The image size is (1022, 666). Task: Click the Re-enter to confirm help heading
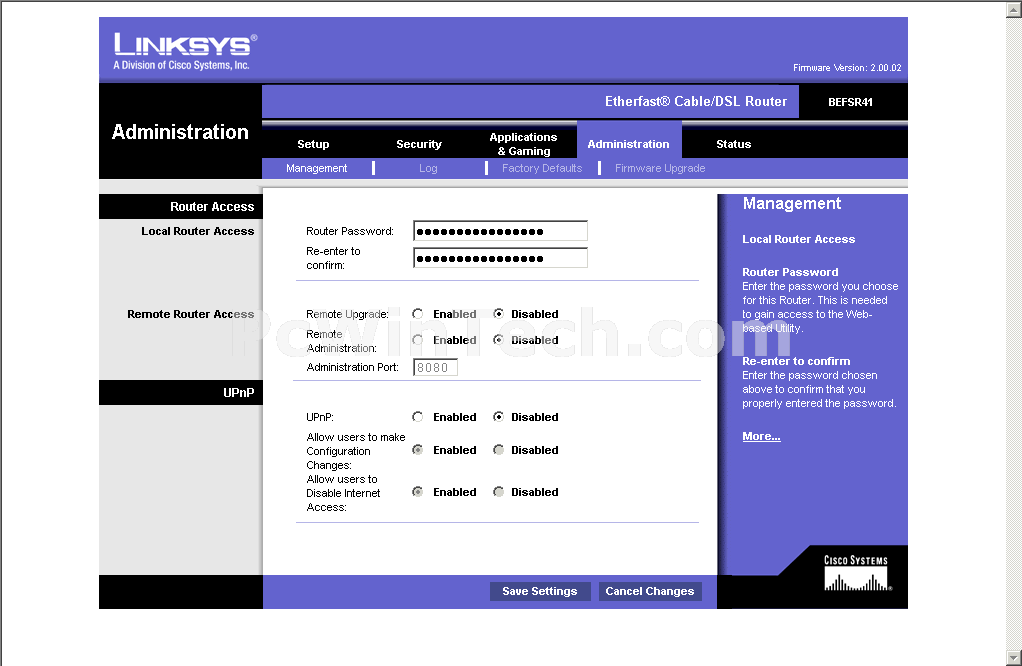coord(796,361)
